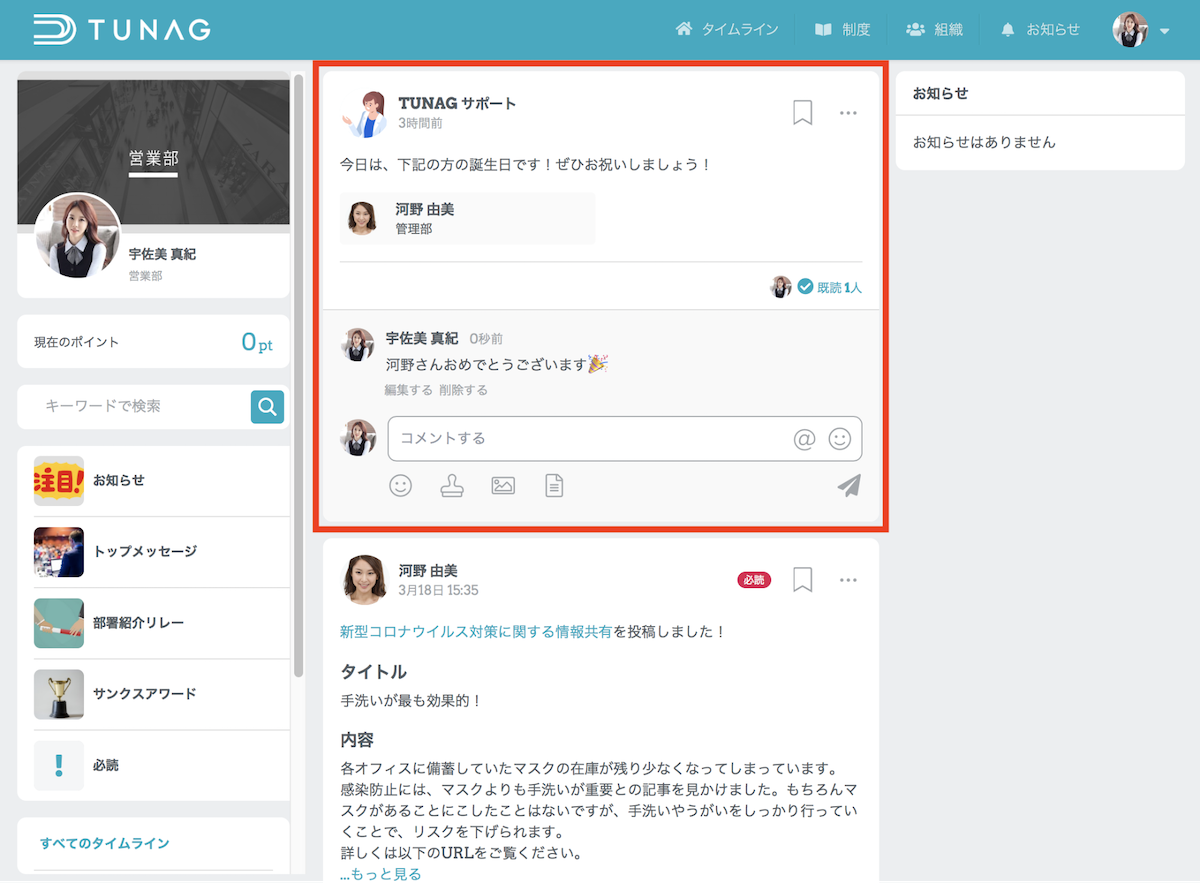Screen dimensions: 1200x883
Task: Click the 河野 由美 post author avatar
Action: [364, 580]
